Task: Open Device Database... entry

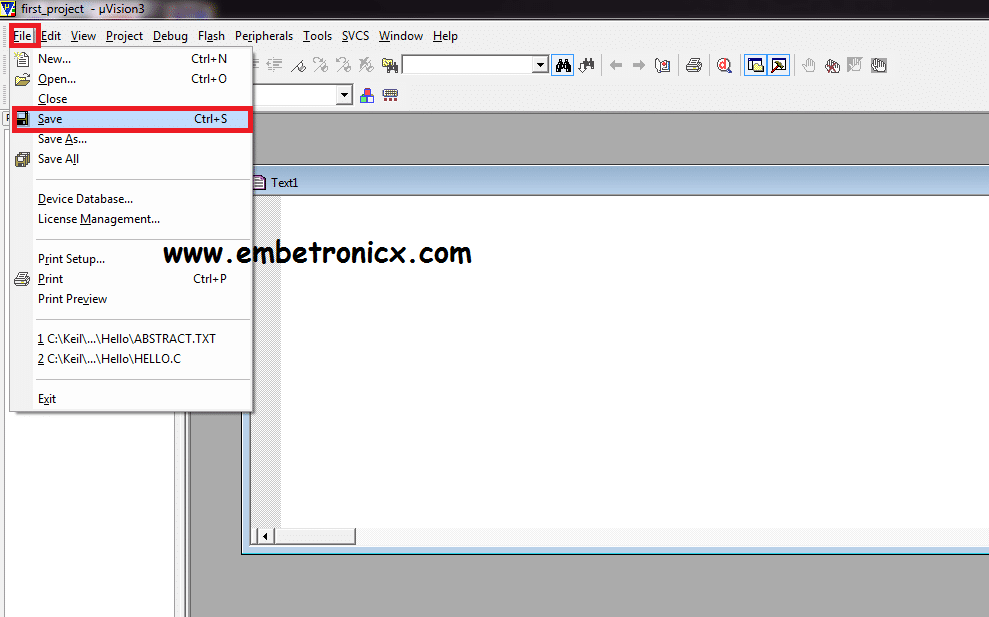Action: point(131,199)
